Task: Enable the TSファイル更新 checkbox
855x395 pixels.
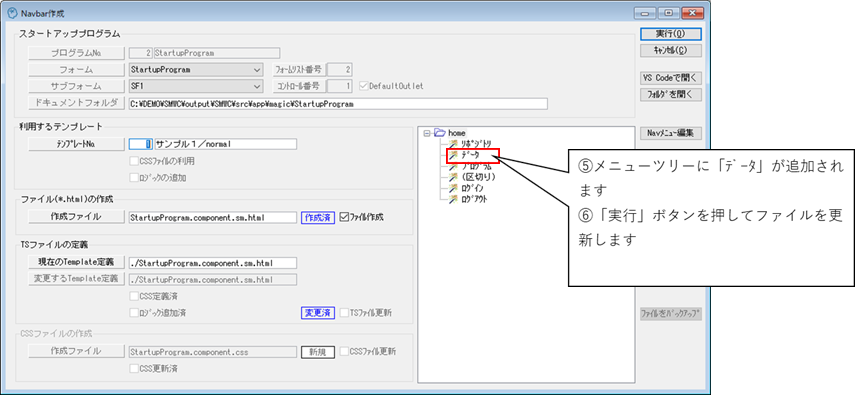Action: coord(344,313)
